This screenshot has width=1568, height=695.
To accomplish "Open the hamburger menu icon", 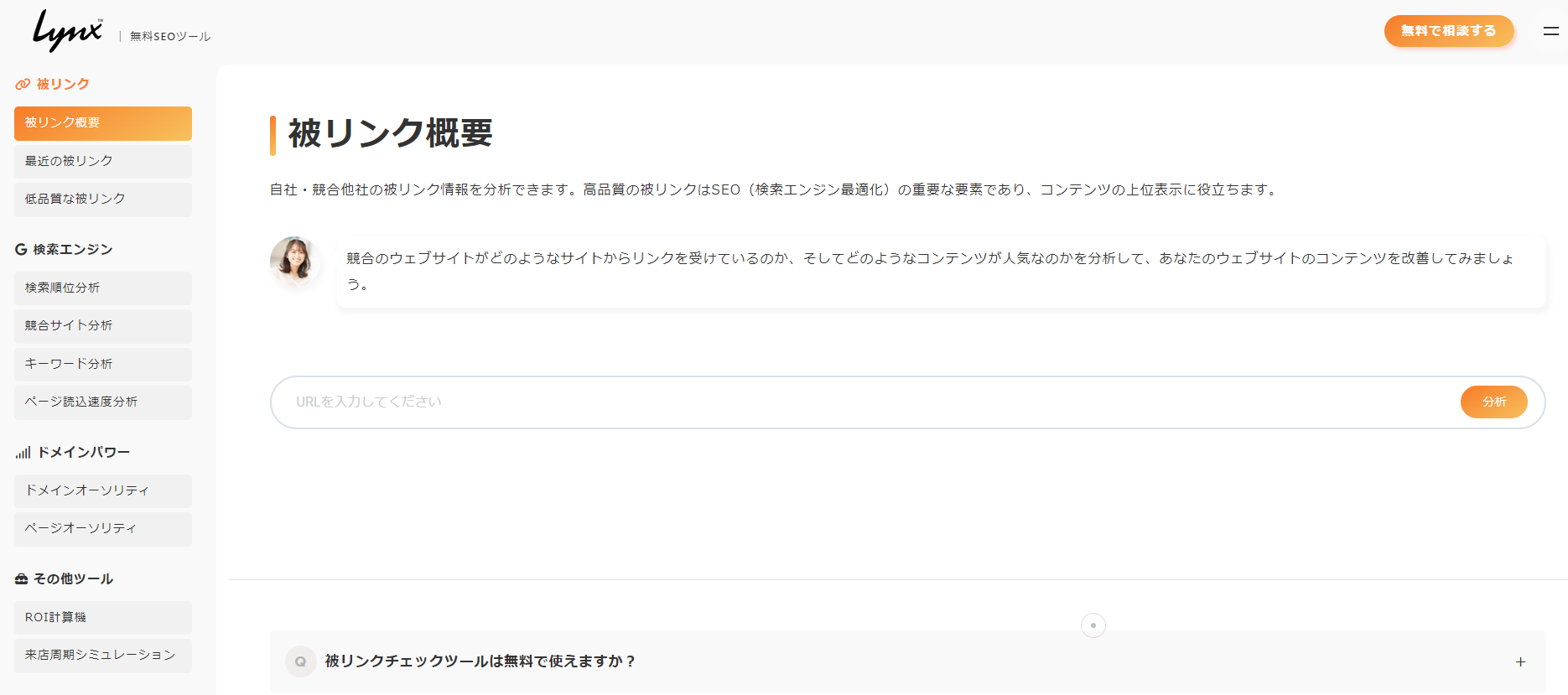I will [x=1550, y=31].
